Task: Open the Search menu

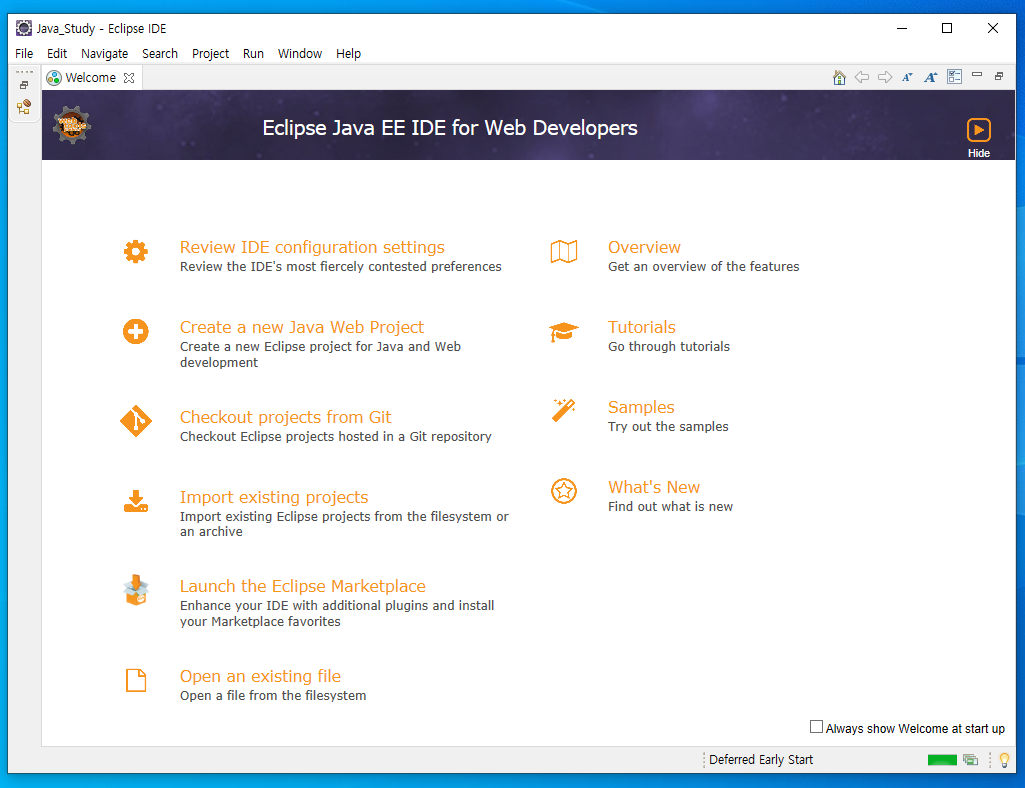Action: (x=160, y=54)
